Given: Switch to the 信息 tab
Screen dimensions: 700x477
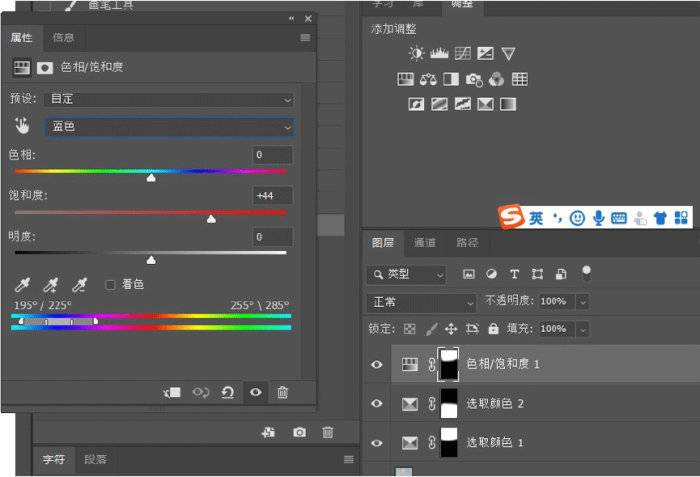Looking at the screenshot, I should point(63,38).
